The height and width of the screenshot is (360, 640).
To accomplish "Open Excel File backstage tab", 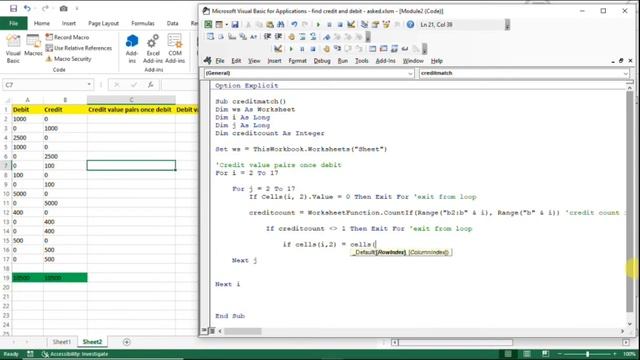I will [x=13, y=23].
